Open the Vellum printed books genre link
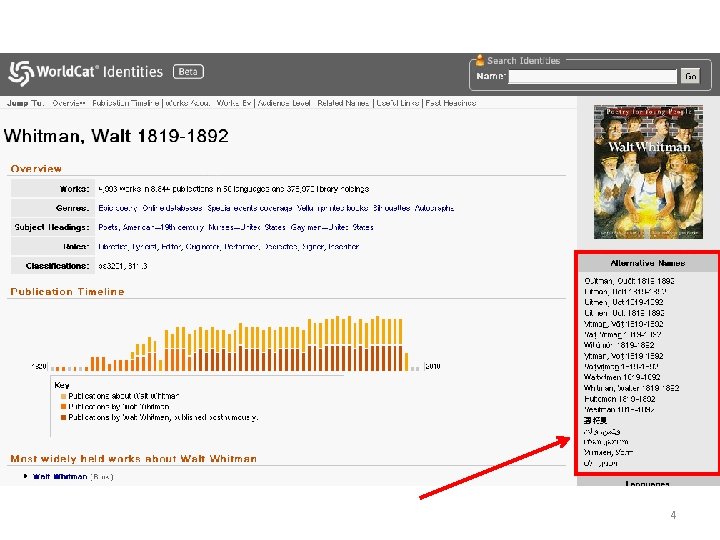The width and height of the screenshot is (720, 540). tap(332, 208)
